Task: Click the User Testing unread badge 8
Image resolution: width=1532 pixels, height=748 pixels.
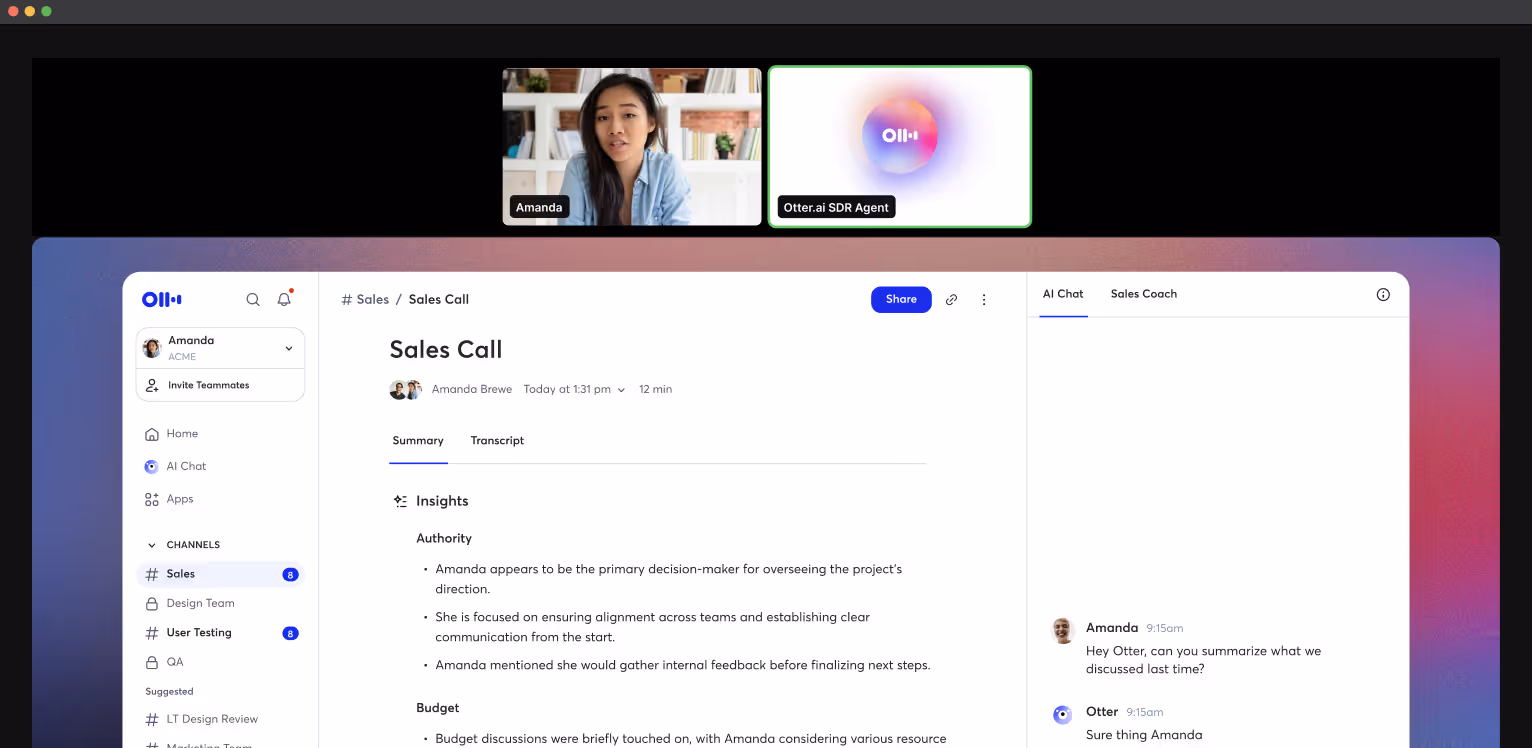Action: coord(290,634)
